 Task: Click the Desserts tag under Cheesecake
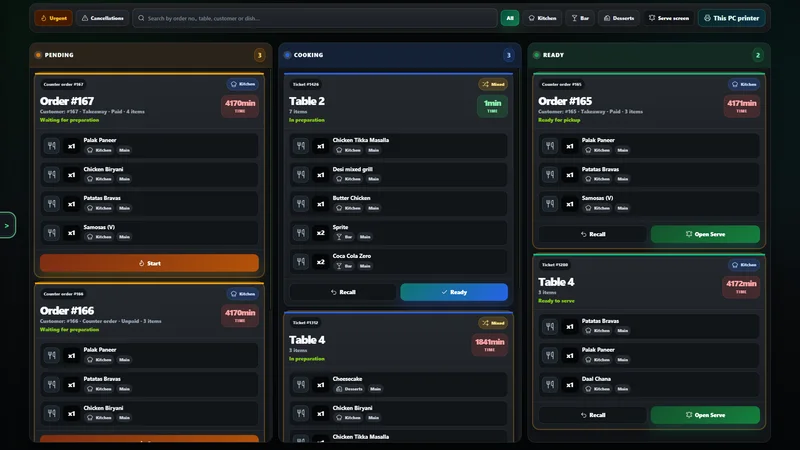[x=349, y=389]
